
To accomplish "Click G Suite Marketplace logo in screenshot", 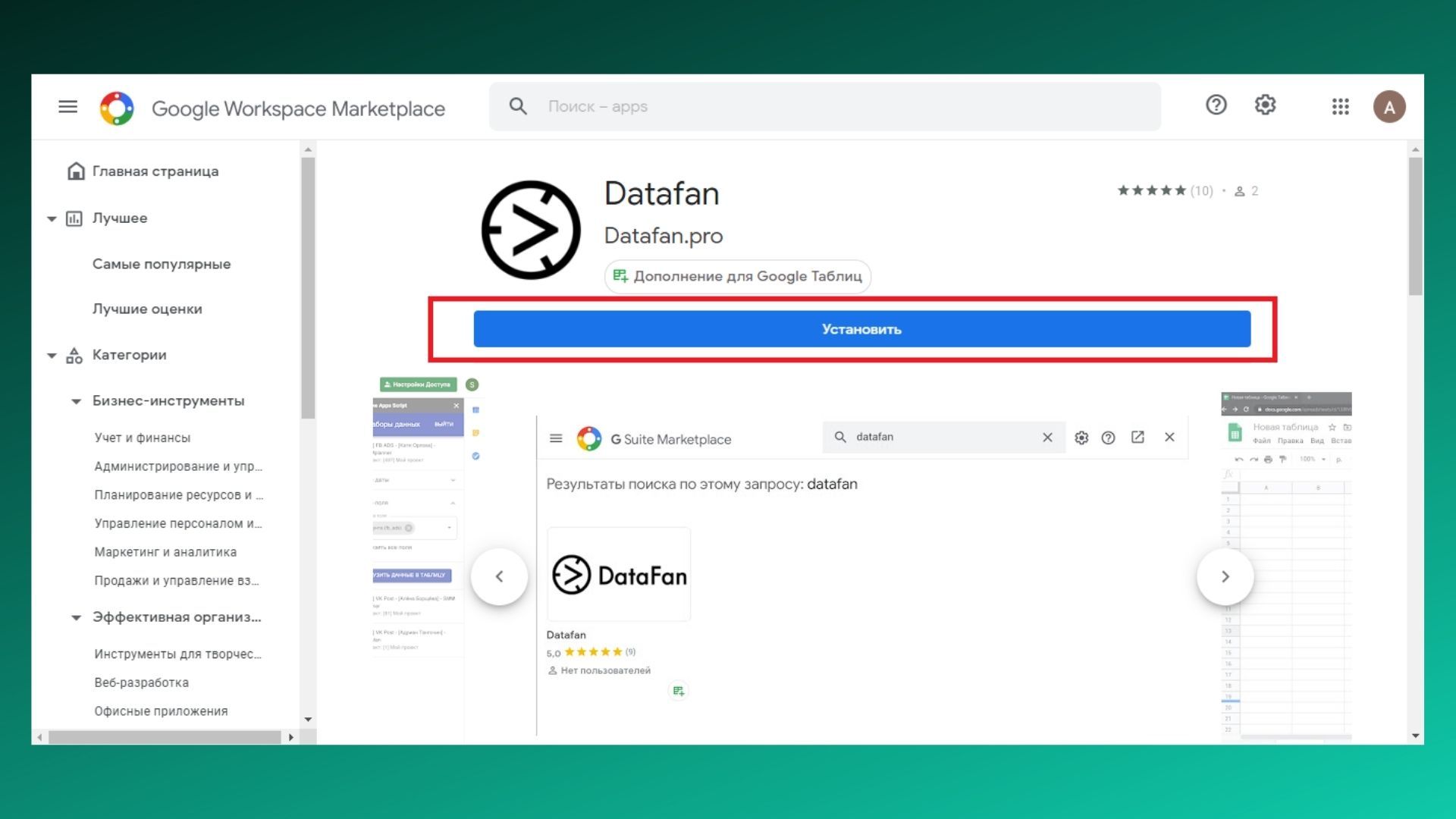I will point(588,438).
